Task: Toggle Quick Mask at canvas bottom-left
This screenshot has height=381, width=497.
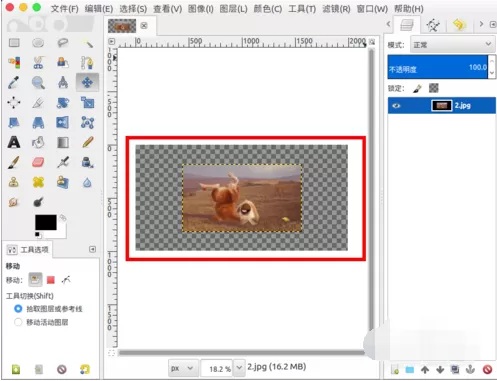Action: 111,353
